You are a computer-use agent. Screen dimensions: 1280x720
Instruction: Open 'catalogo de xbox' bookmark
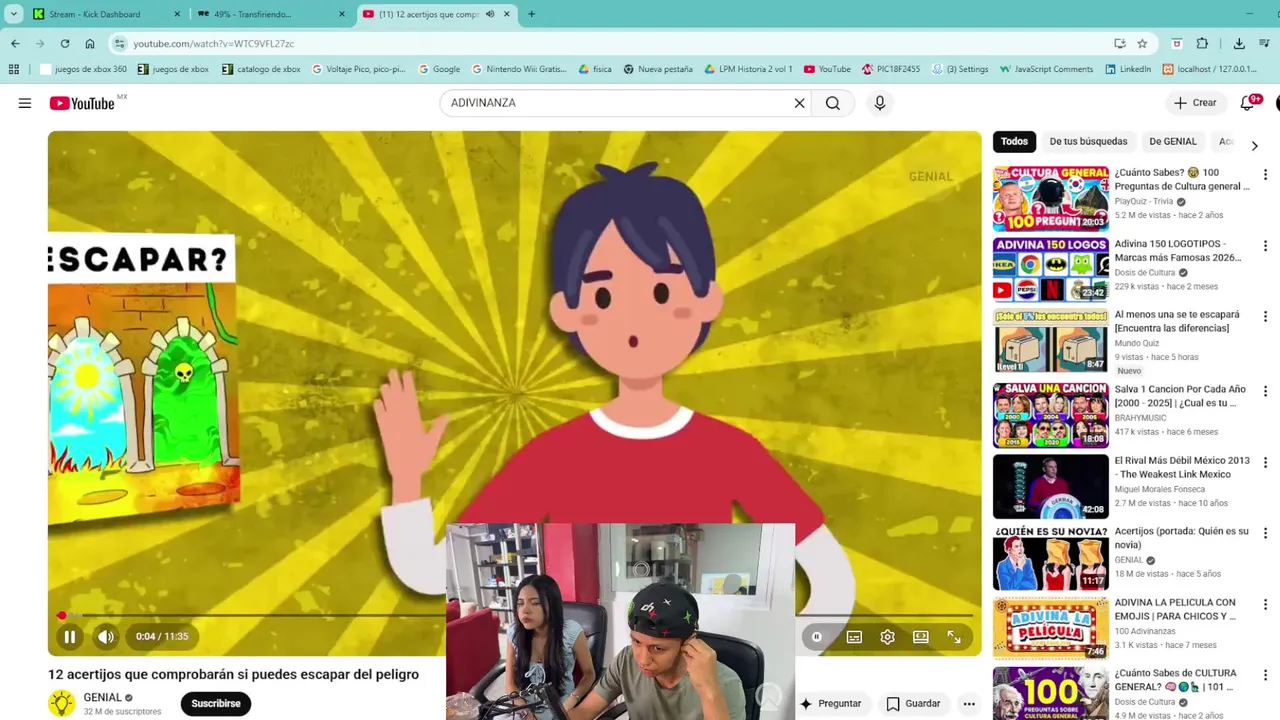(x=261, y=69)
